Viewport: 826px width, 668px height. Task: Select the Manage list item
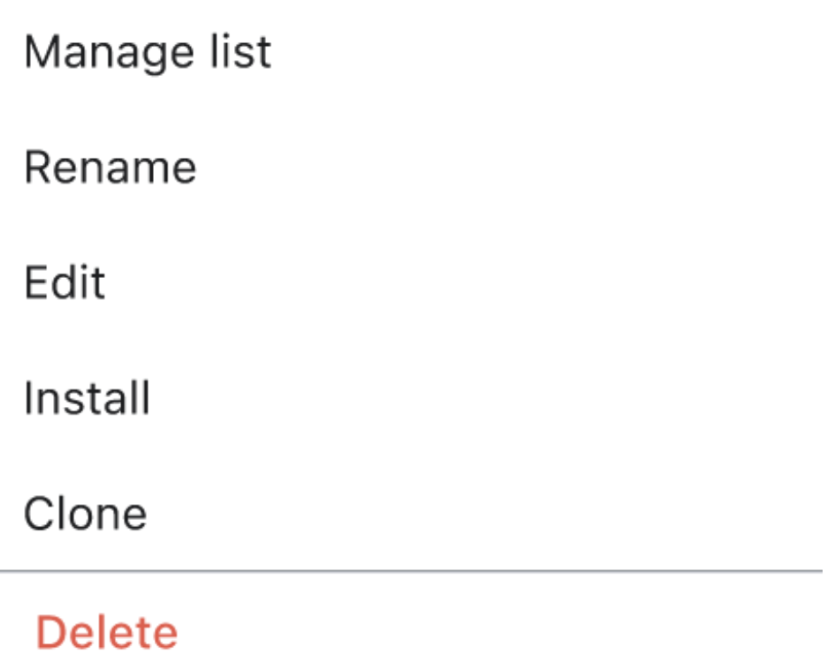147,52
